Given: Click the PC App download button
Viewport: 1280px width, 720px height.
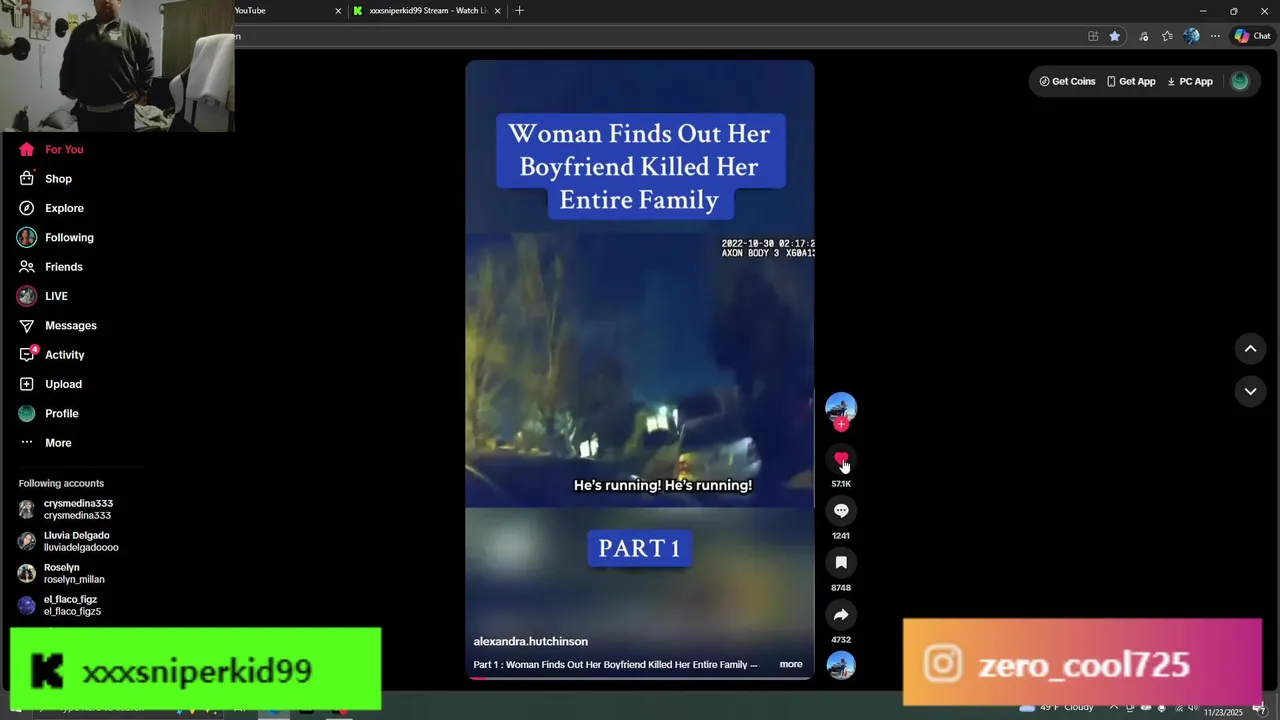Looking at the screenshot, I should click(x=1190, y=82).
